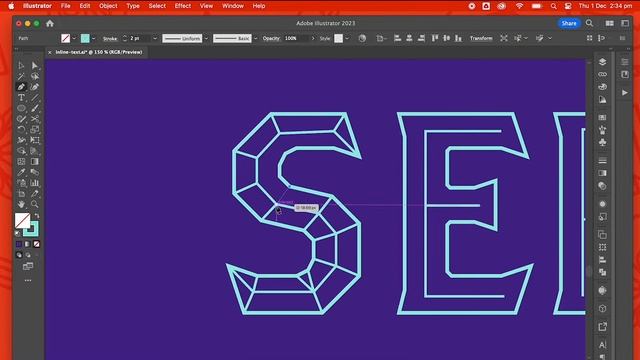Change the screen mode

(x=28, y=267)
